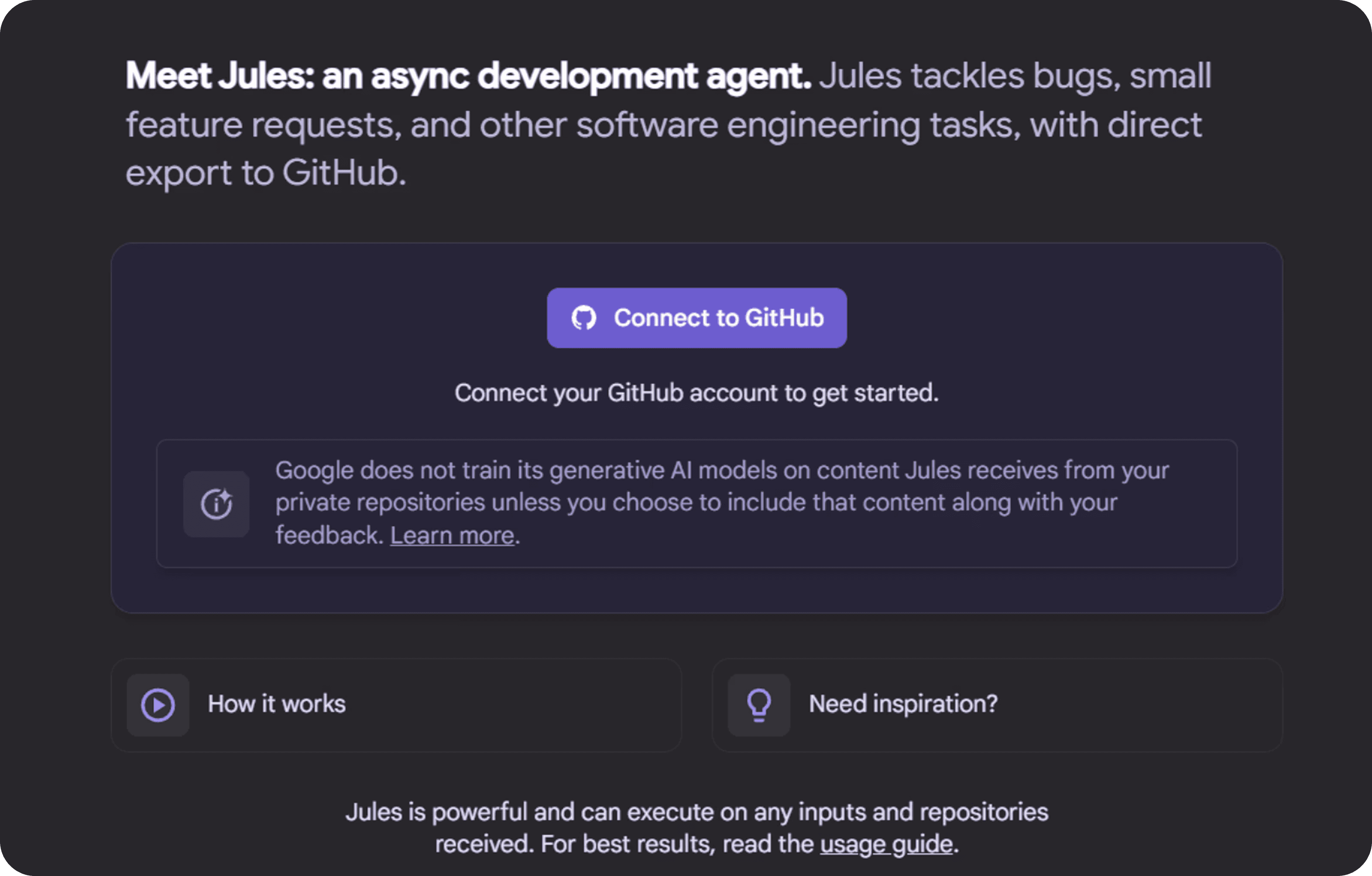Click the lightbulb icon

(759, 705)
